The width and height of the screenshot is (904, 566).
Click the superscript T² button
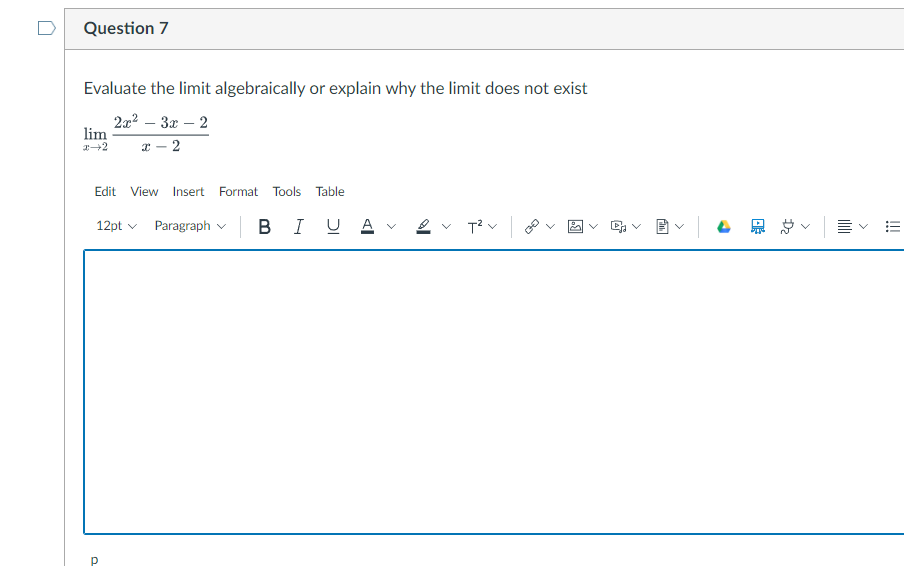474,227
